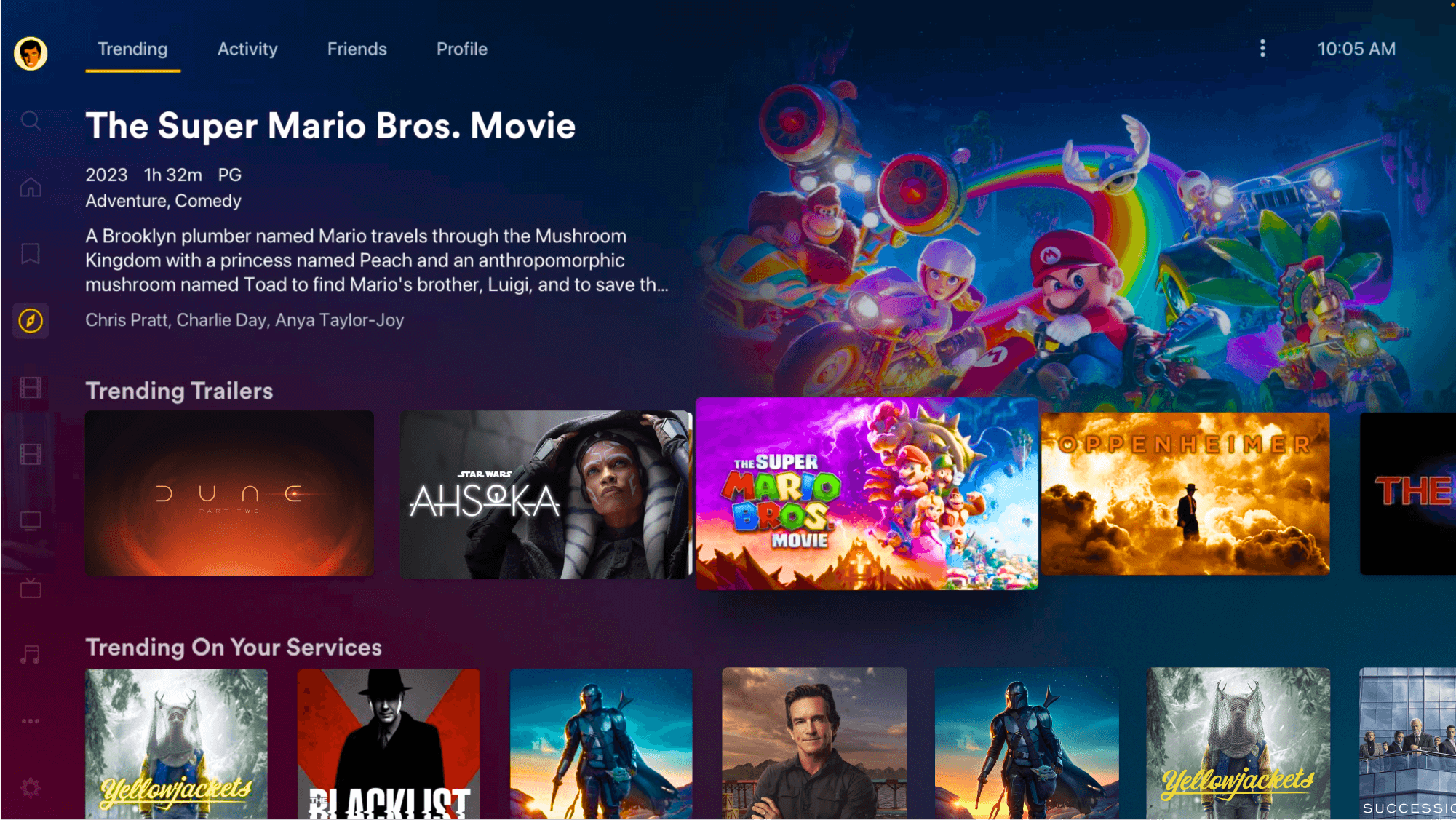Click the three-dot more options menu
The width and height of the screenshot is (1456, 820).
point(1263,48)
